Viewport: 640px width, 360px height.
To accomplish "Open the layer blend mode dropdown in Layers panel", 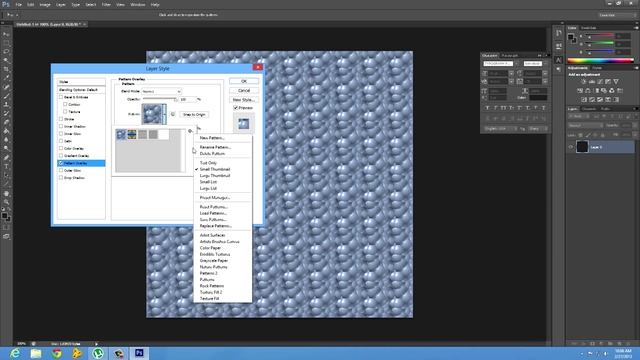I will [x=585, y=125].
